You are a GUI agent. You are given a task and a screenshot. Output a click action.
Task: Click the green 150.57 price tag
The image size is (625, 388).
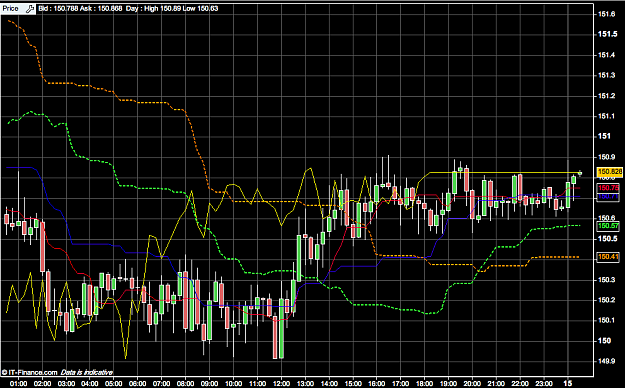pos(608,226)
